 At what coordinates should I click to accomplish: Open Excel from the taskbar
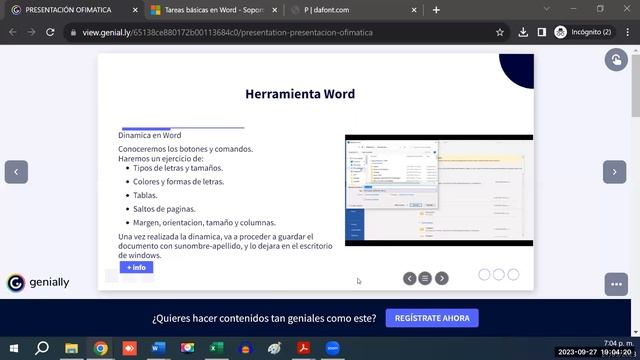tap(216, 348)
